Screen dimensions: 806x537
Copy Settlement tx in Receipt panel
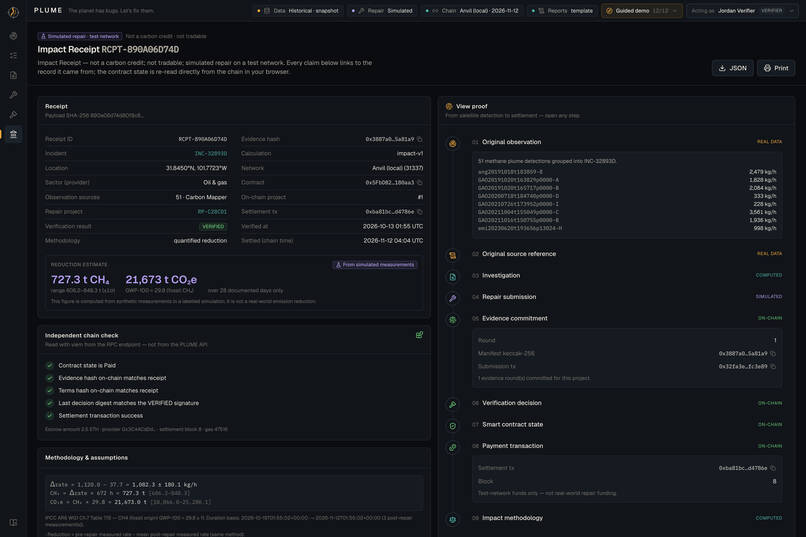[420, 212]
